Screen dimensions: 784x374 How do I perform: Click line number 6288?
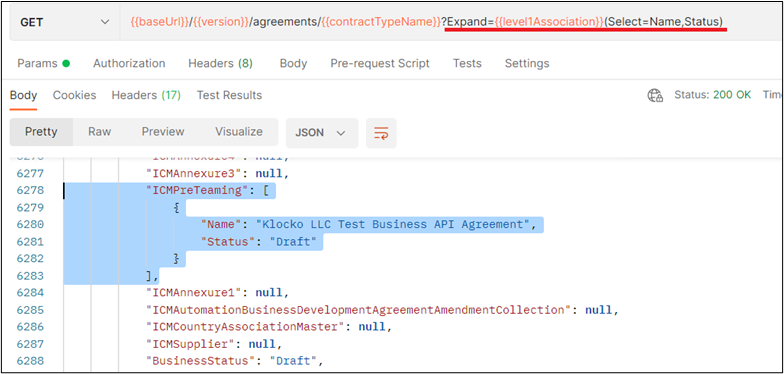[x=30, y=361]
